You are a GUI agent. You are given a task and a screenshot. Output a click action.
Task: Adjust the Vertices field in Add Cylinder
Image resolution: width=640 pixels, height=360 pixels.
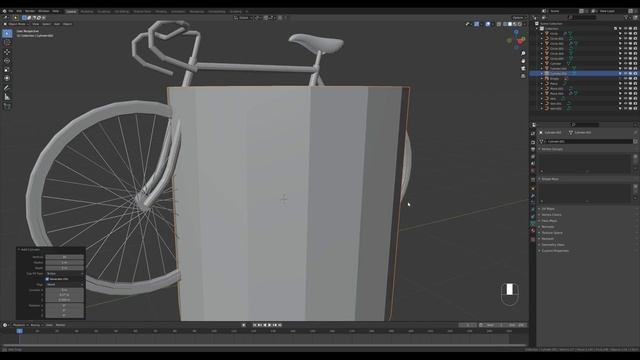(x=64, y=257)
